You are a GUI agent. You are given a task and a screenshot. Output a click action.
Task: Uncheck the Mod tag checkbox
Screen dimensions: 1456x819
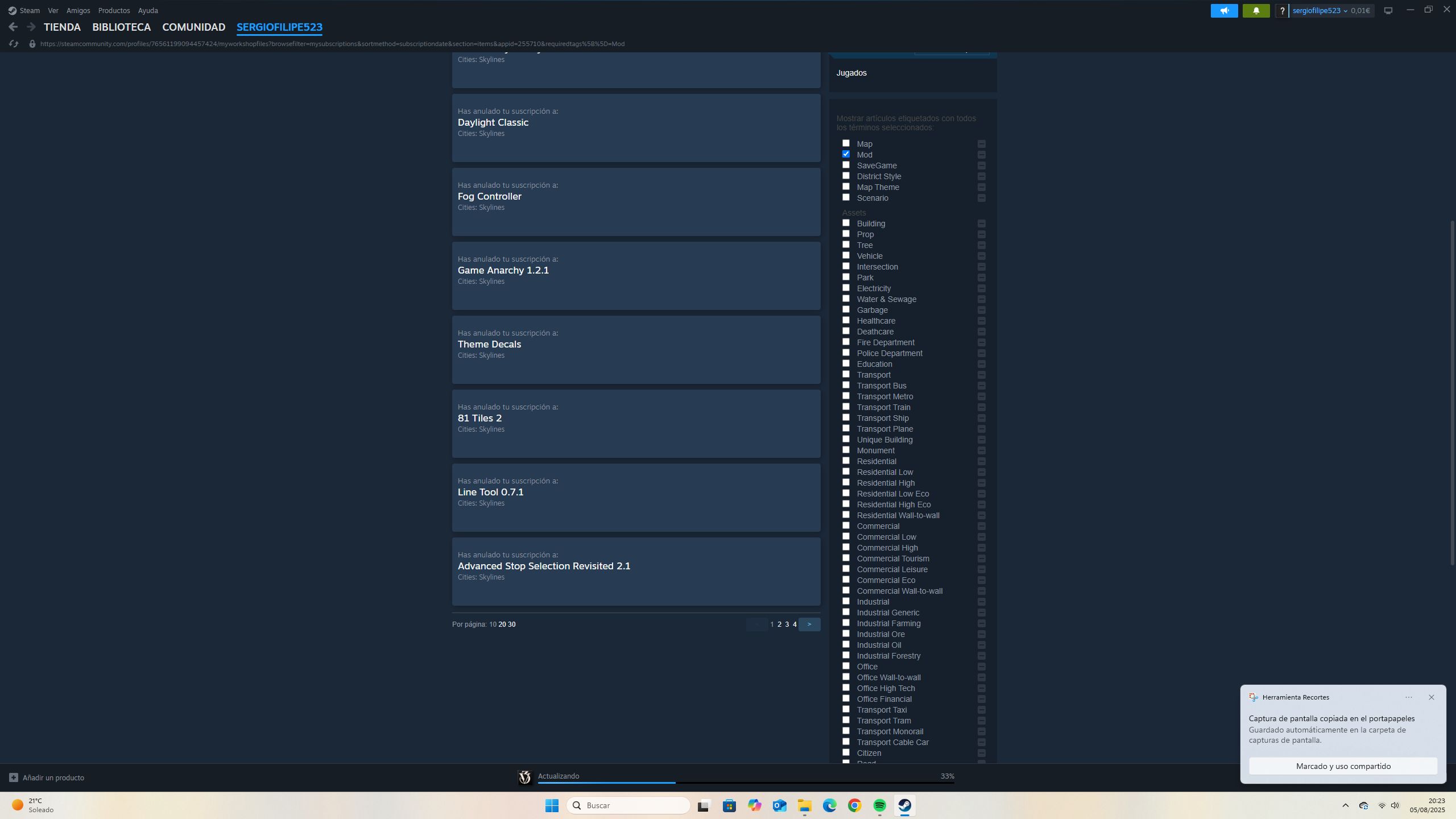click(x=846, y=154)
